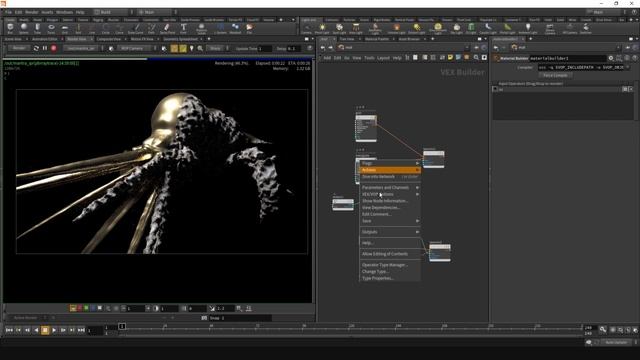Expand Parameters and Channels submenu
640x360 pixels.
pos(390,187)
